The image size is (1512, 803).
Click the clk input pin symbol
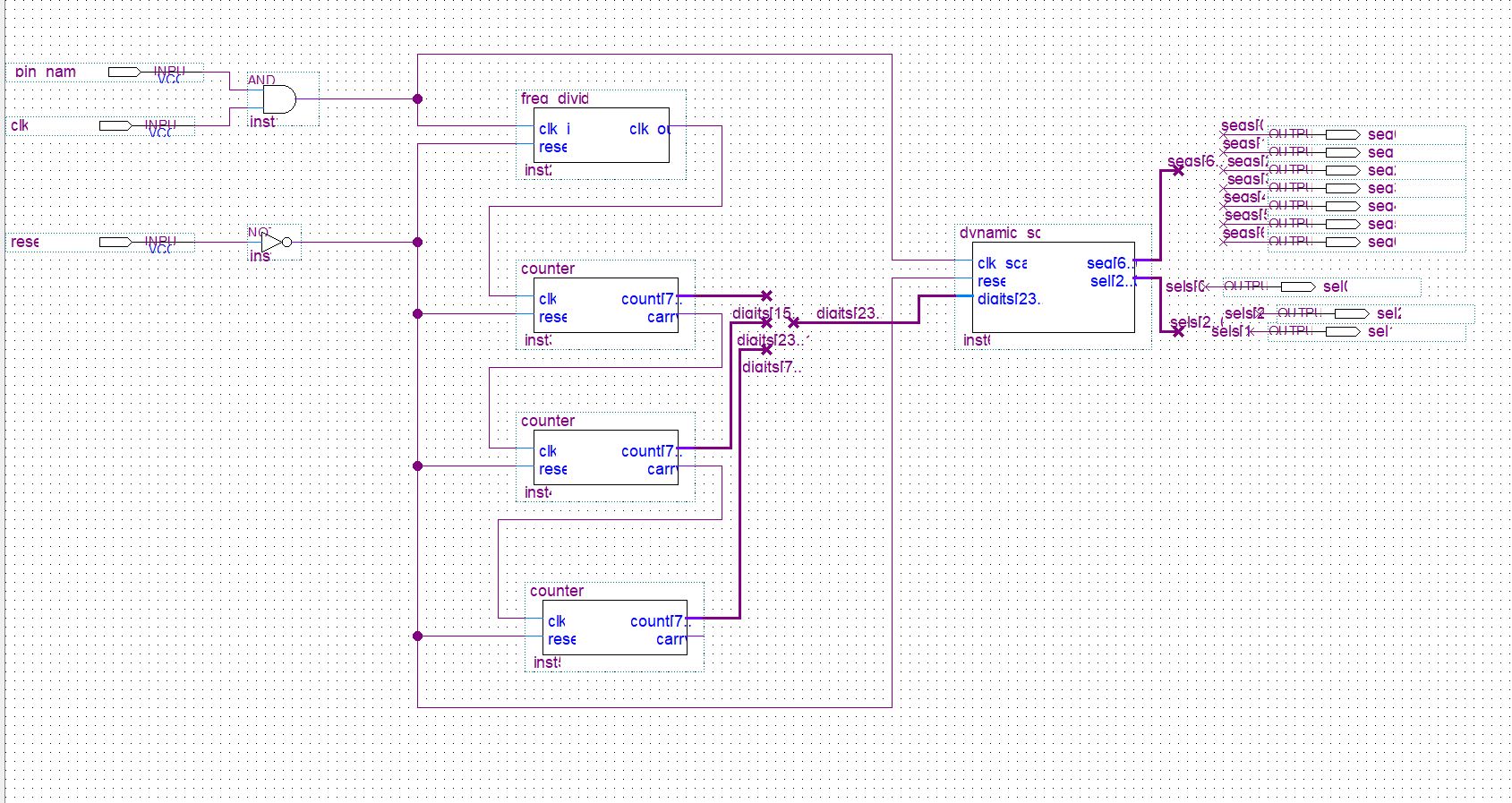(115, 125)
